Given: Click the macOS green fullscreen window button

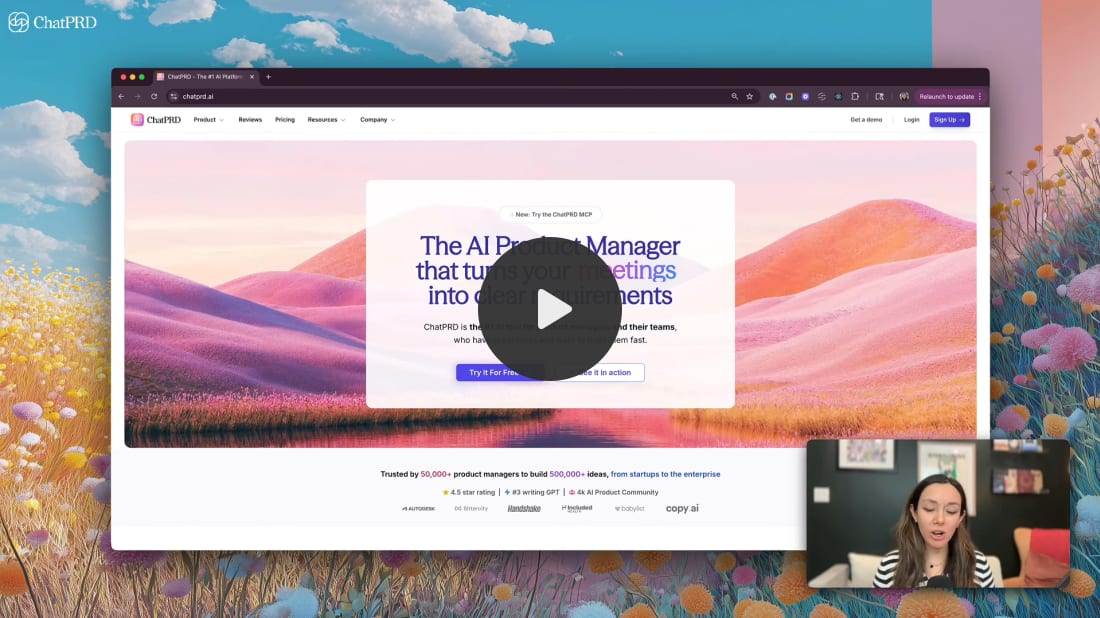Looking at the screenshot, I should click(142, 77).
